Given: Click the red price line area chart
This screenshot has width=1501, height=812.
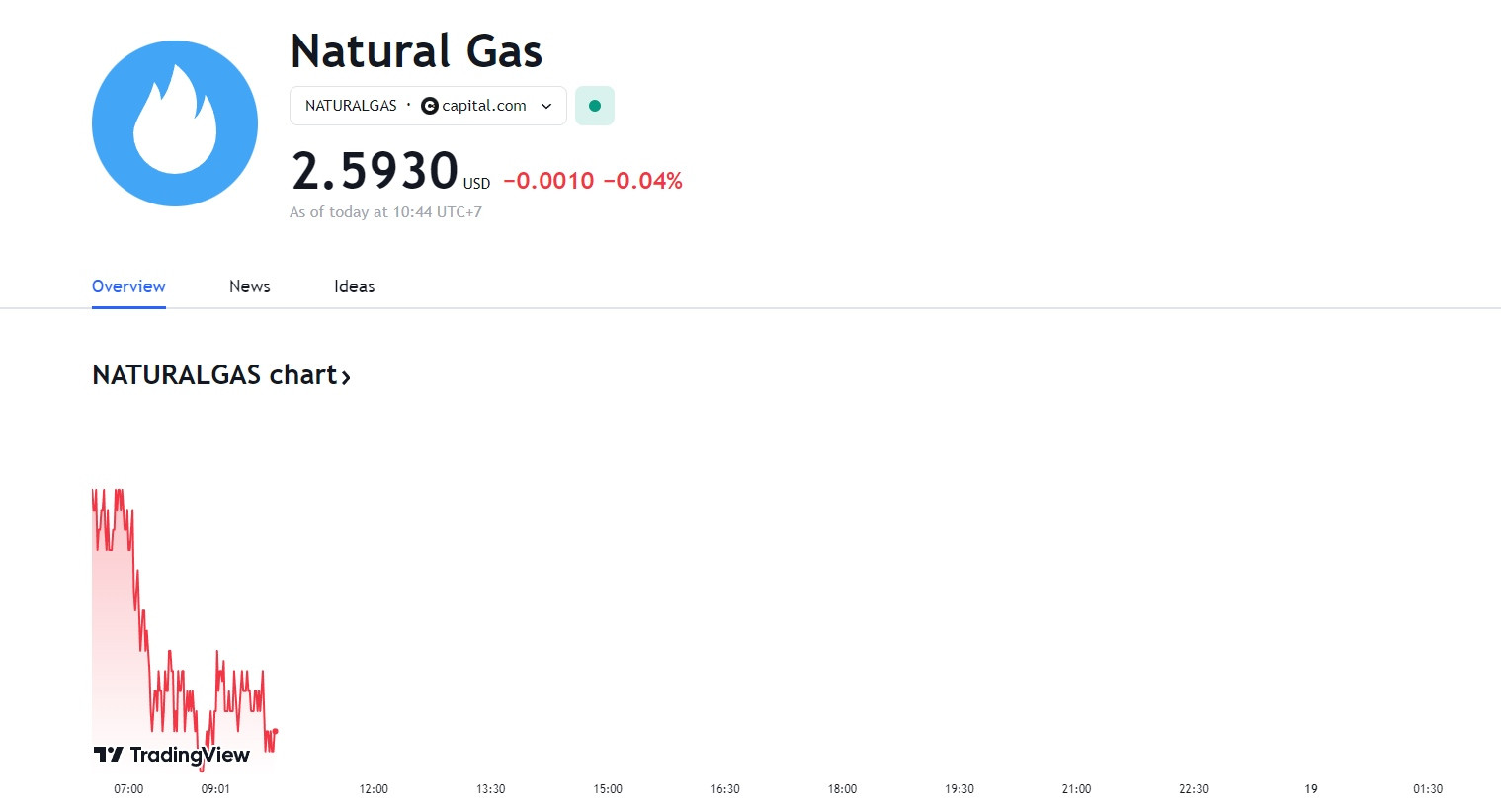Looking at the screenshot, I should pos(184,630).
